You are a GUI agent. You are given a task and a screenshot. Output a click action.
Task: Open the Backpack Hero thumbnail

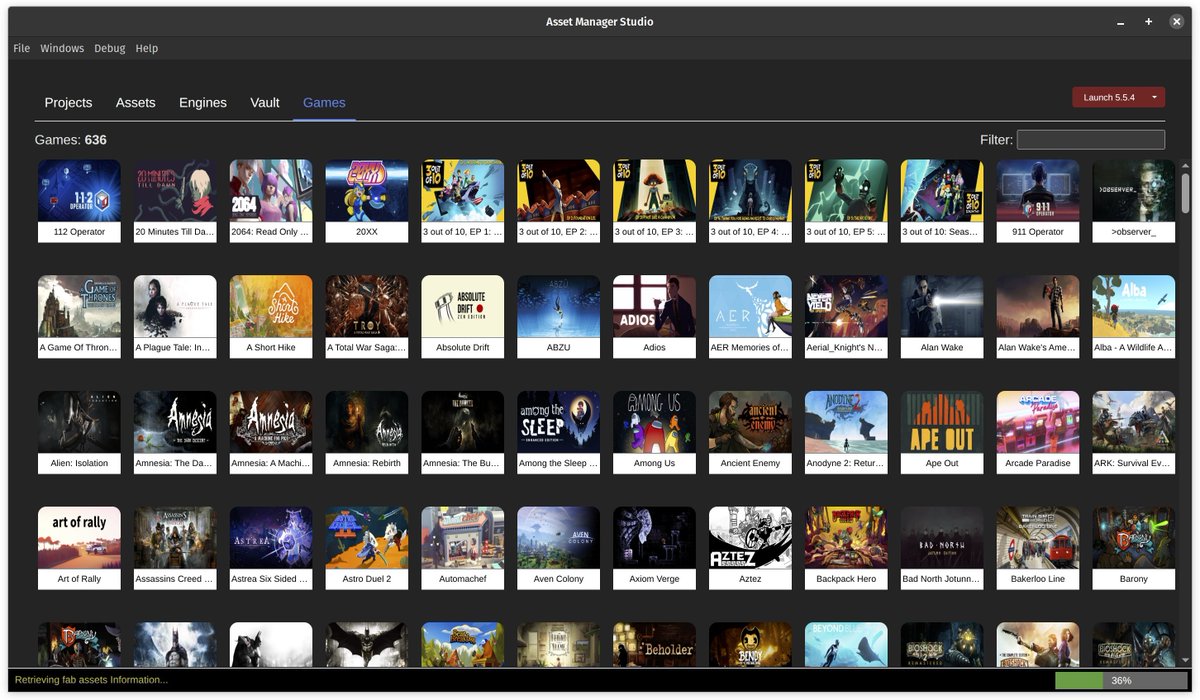click(x=846, y=538)
